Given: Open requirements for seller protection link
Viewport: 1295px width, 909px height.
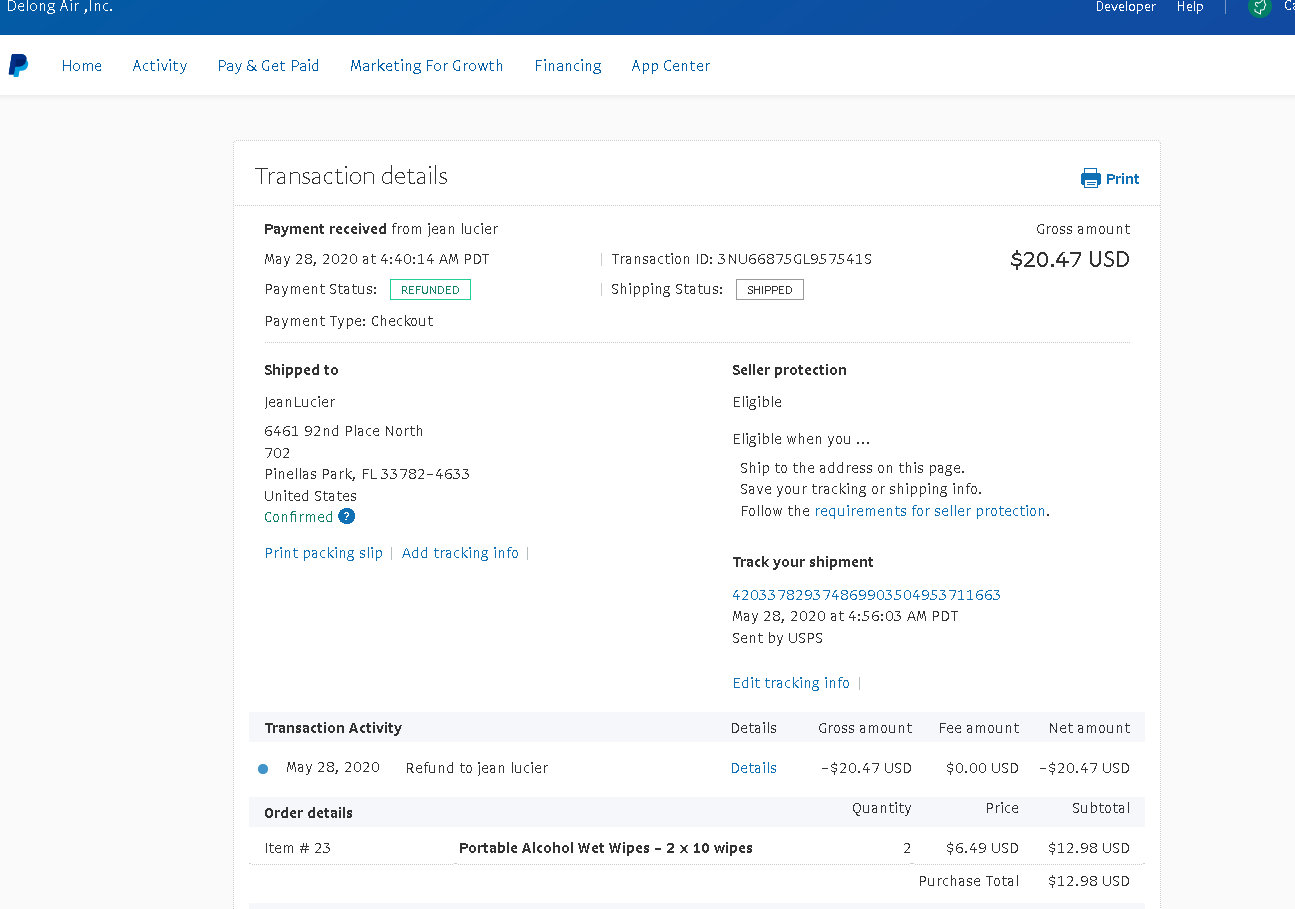Looking at the screenshot, I should (930, 511).
